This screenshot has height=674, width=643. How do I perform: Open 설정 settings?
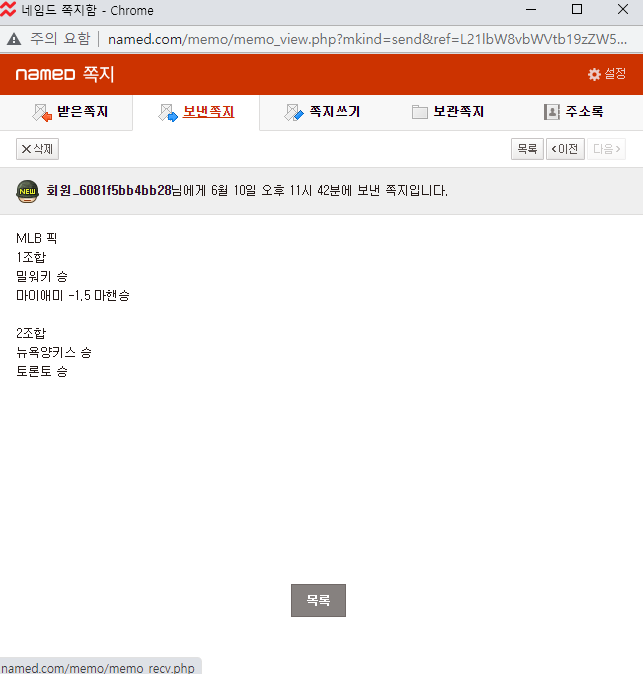tap(606, 74)
